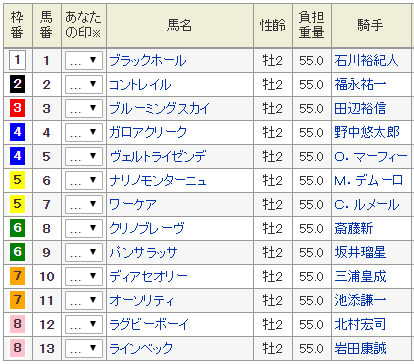Select mark dropdown for ワーケア

point(84,205)
